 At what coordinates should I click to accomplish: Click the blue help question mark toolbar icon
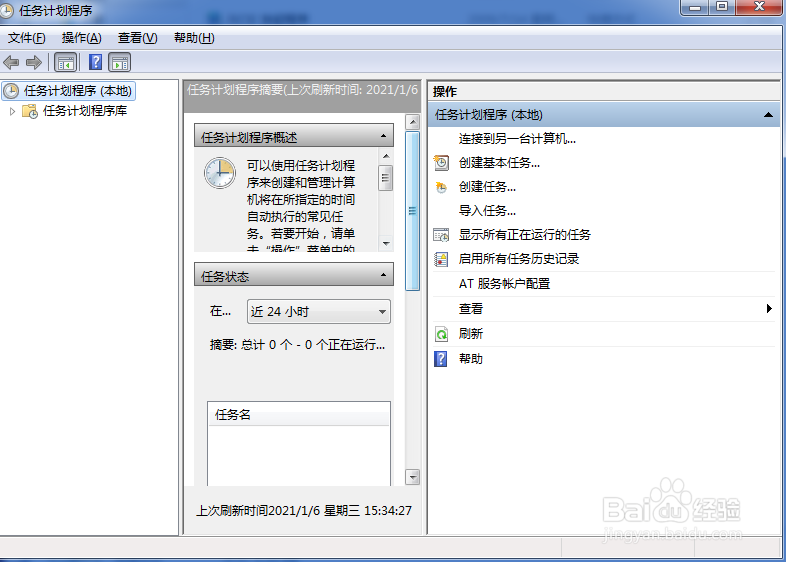click(95, 62)
